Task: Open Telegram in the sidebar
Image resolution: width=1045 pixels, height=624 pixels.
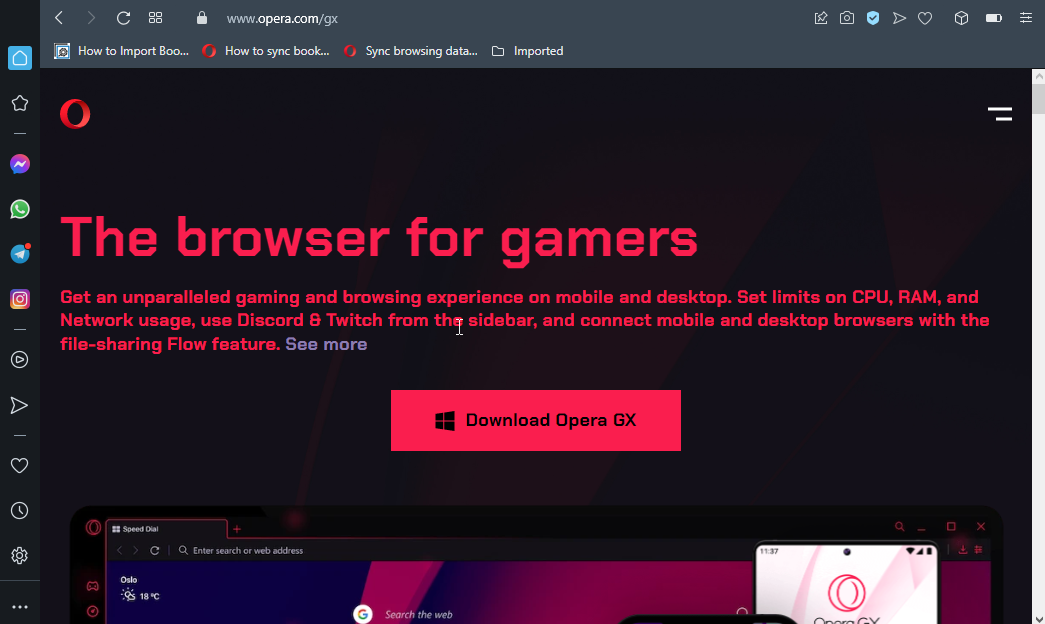Action: [19, 254]
